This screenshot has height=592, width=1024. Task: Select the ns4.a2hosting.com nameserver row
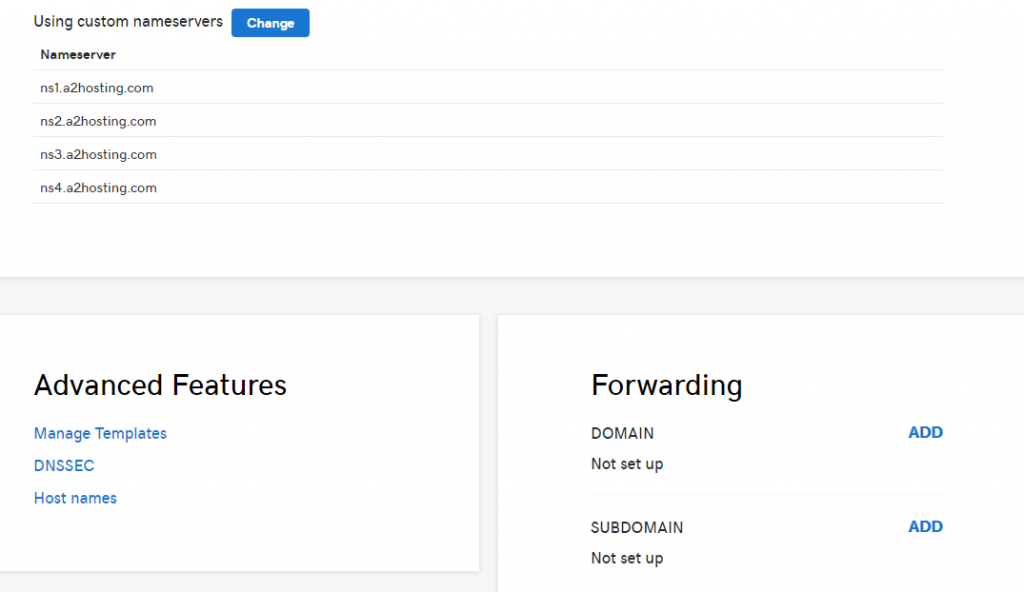[488, 188]
